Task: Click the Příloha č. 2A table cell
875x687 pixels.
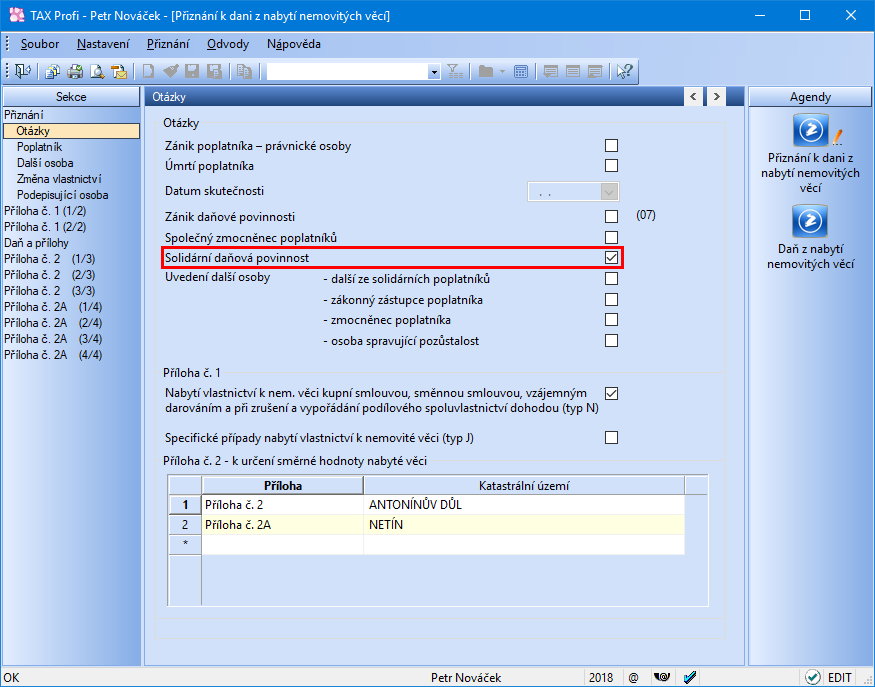Action: pos(282,525)
